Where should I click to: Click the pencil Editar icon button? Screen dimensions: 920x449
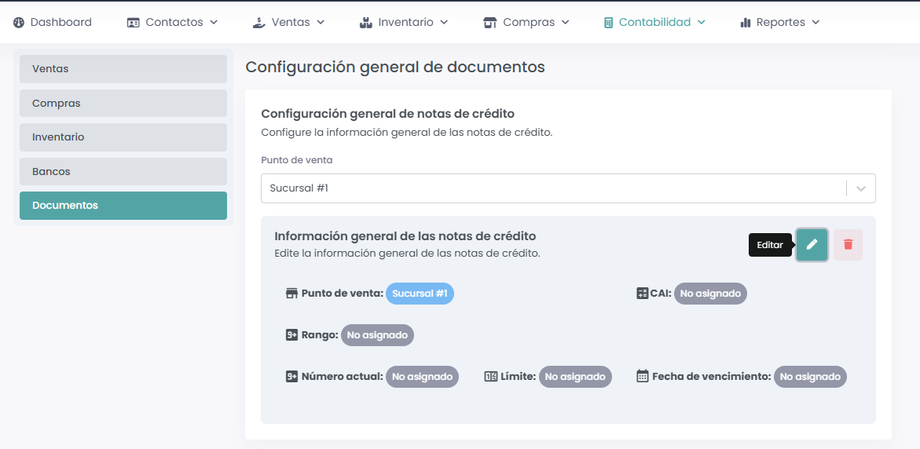pos(812,245)
